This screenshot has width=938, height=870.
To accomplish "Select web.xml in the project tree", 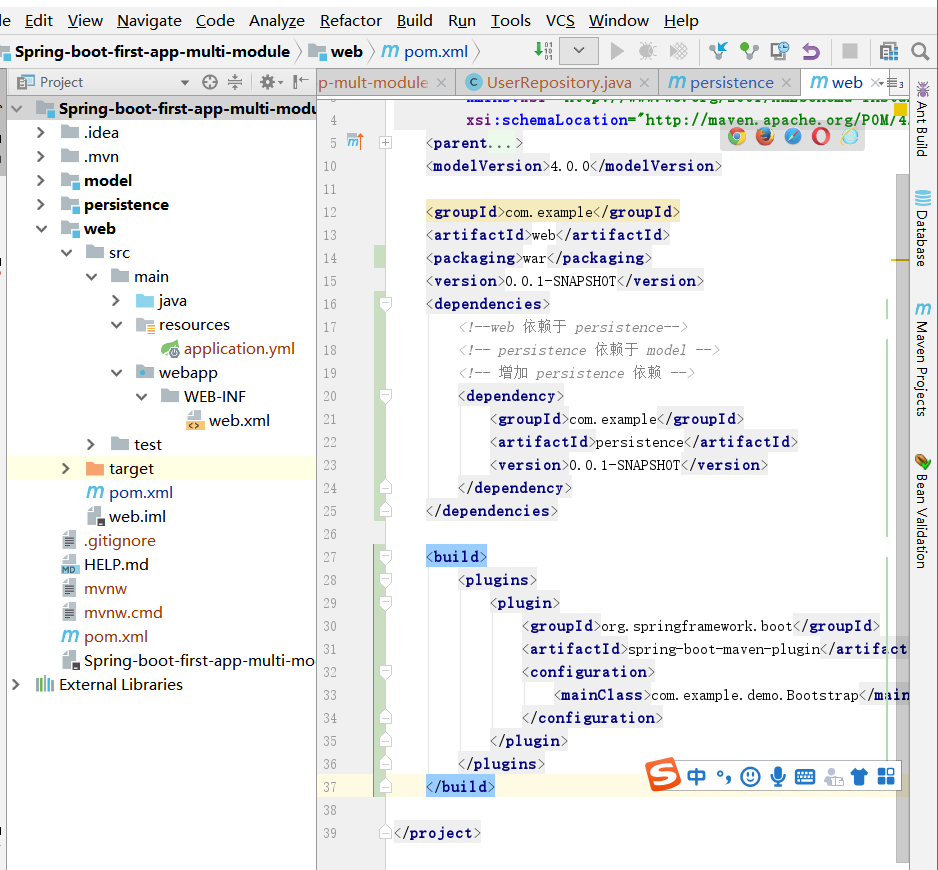I will [238, 420].
